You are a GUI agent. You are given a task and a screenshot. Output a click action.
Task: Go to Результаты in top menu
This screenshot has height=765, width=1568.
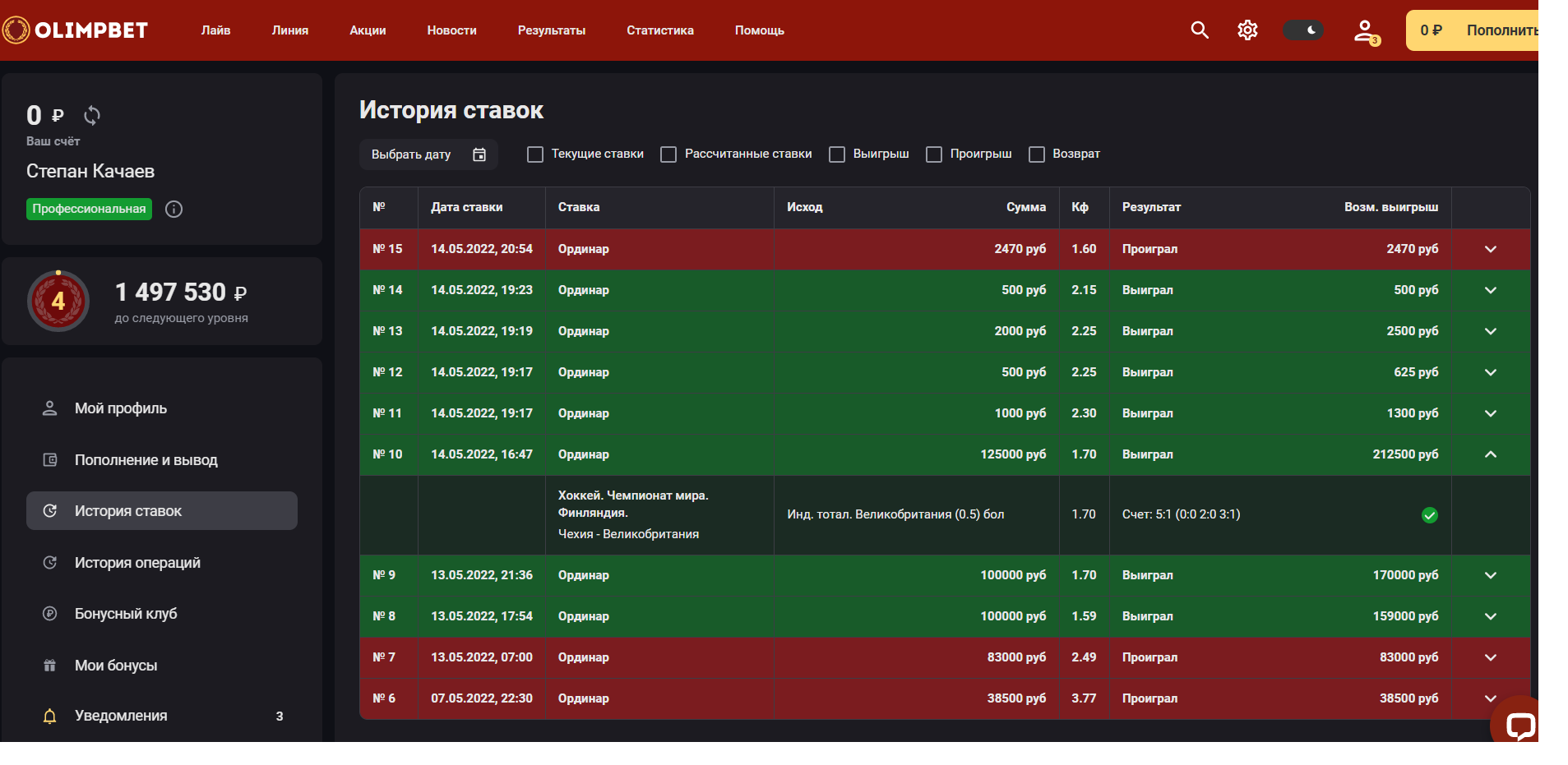tap(551, 30)
